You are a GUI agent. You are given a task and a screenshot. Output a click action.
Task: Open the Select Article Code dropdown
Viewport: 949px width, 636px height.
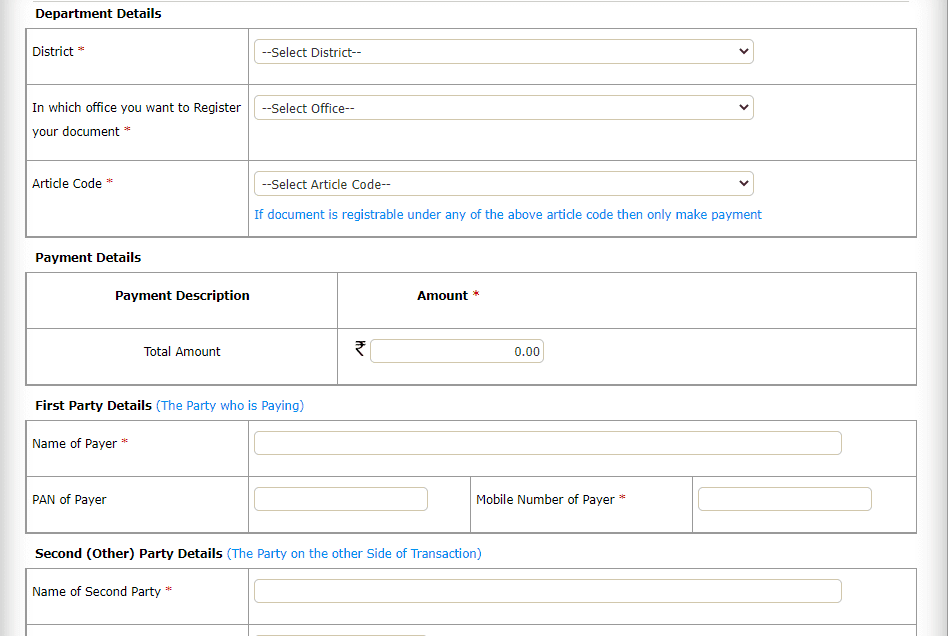(x=503, y=184)
